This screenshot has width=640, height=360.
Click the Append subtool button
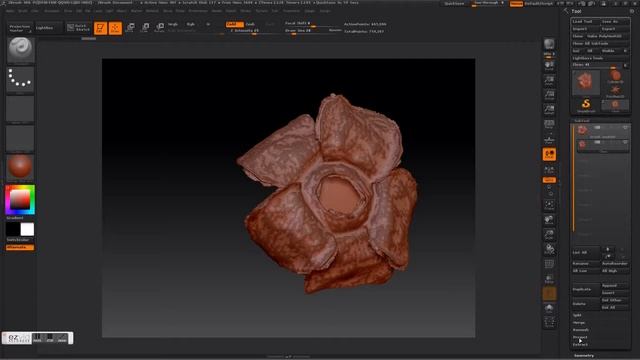click(x=615, y=285)
